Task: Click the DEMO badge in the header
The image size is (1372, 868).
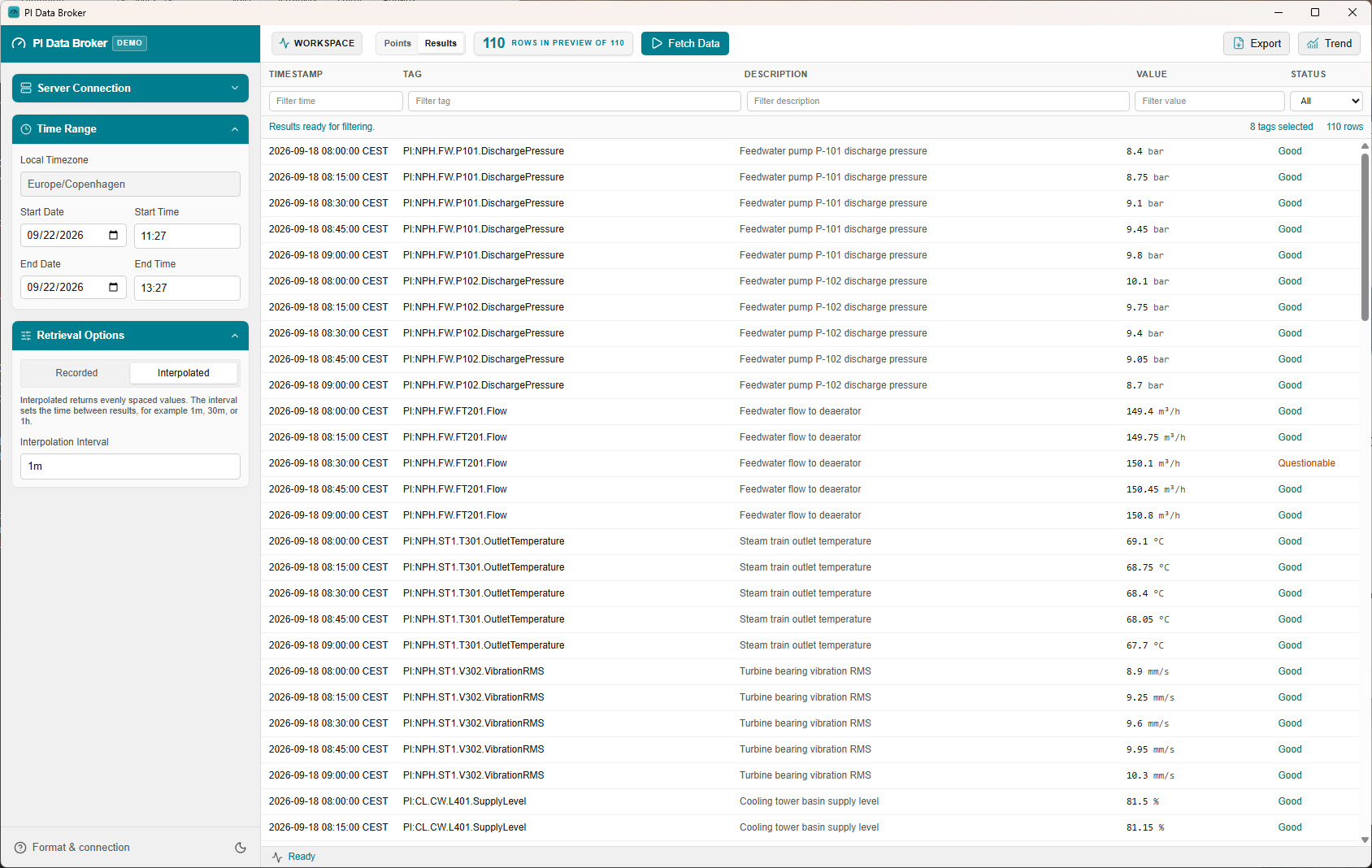Action: [x=129, y=43]
